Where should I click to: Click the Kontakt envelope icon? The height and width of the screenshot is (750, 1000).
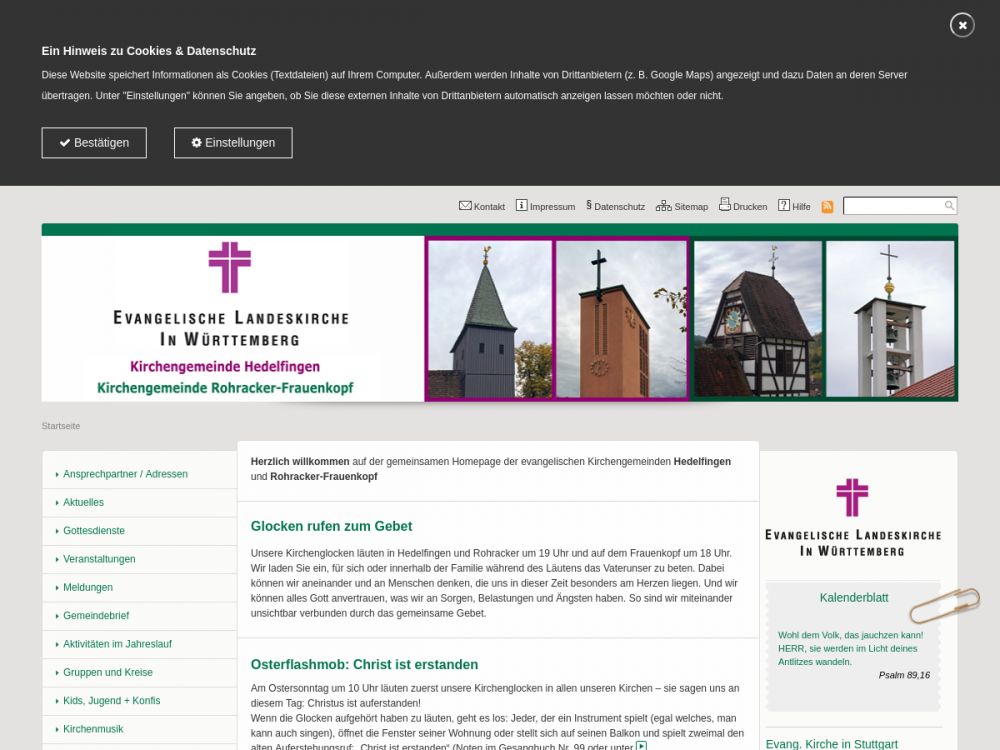click(x=465, y=206)
